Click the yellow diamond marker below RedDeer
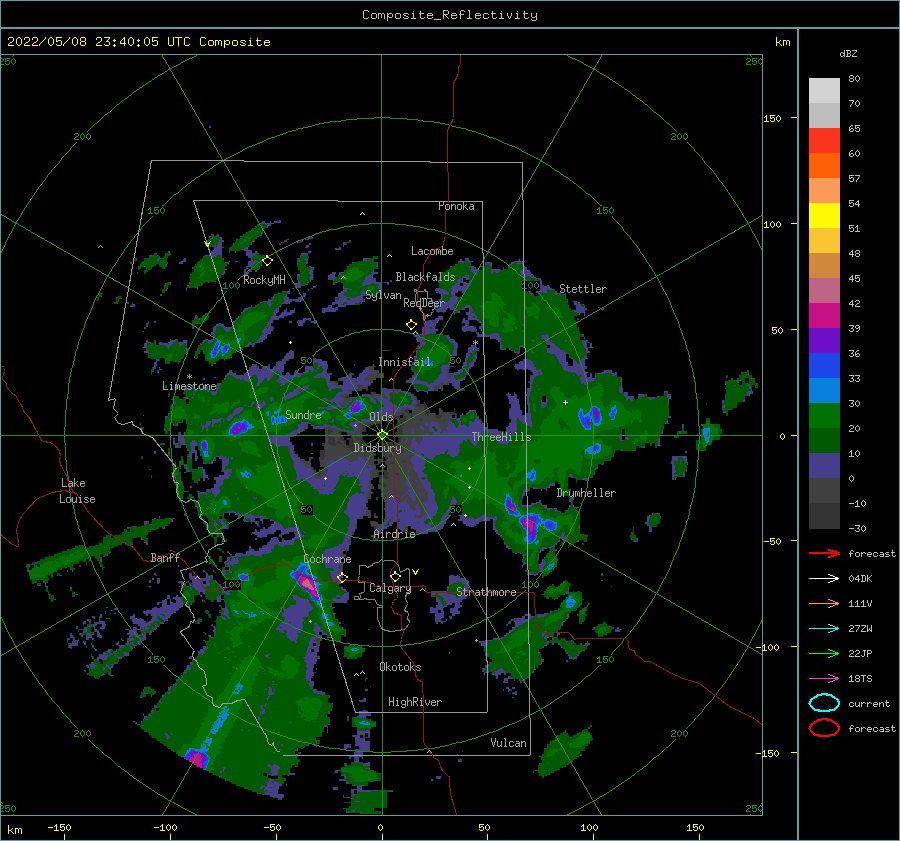 (411, 325)
